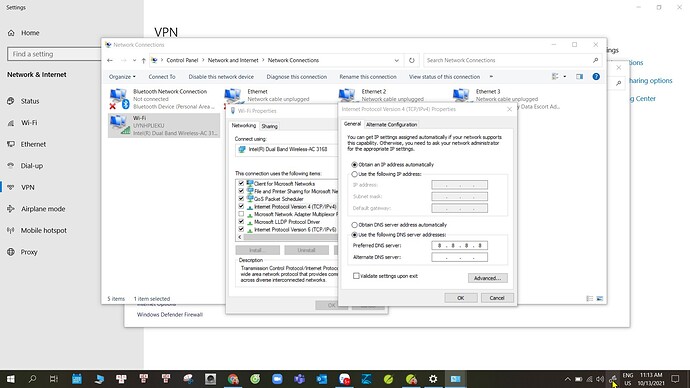
Task: Click Connect To in toolbar
Action: (x=162, y=77)
